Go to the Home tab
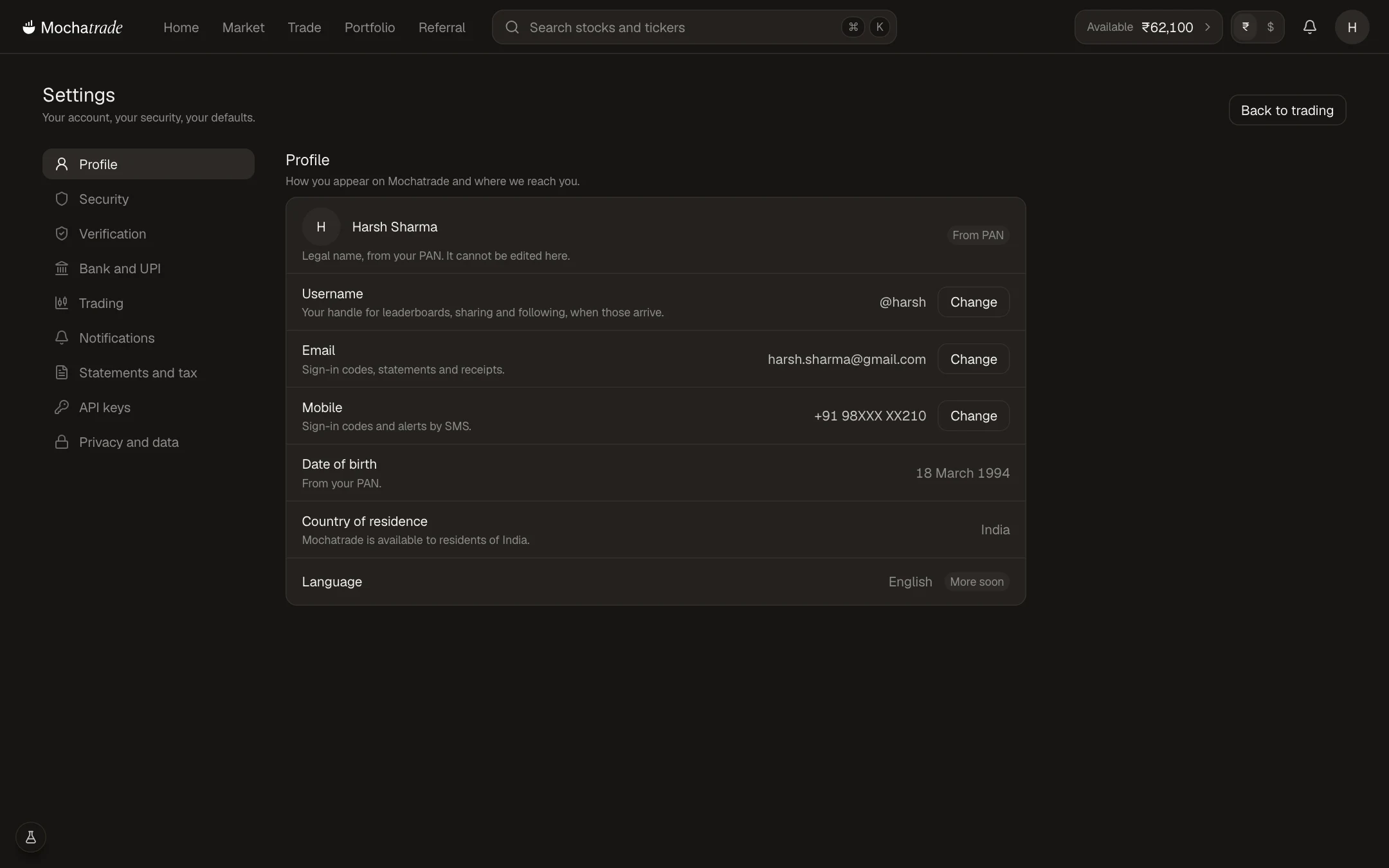Image resolution: width=1389 pixels, height=868 pixels. (x=181, y=27)
